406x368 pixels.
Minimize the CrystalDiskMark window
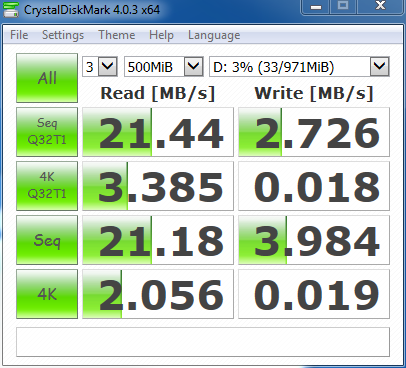[316, 7]
